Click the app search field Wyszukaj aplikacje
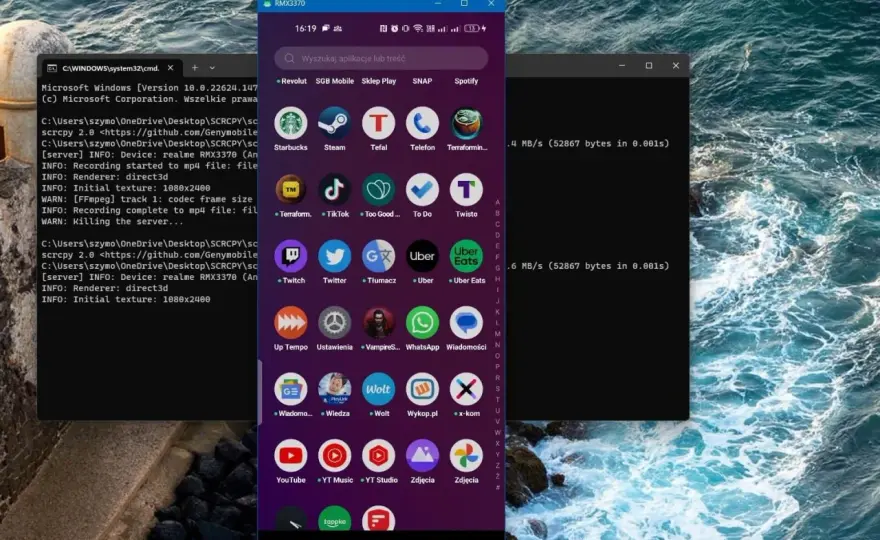The image size is (880, 540). click(x=381, y=58)
